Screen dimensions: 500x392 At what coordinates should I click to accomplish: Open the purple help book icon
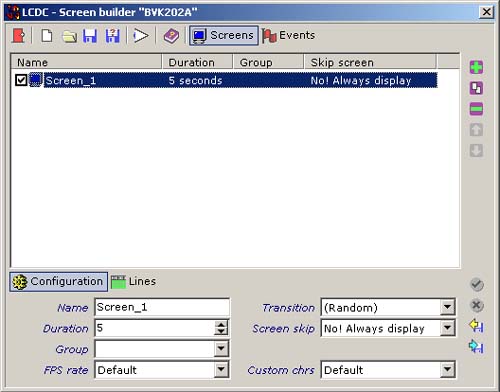coord(171,36)
